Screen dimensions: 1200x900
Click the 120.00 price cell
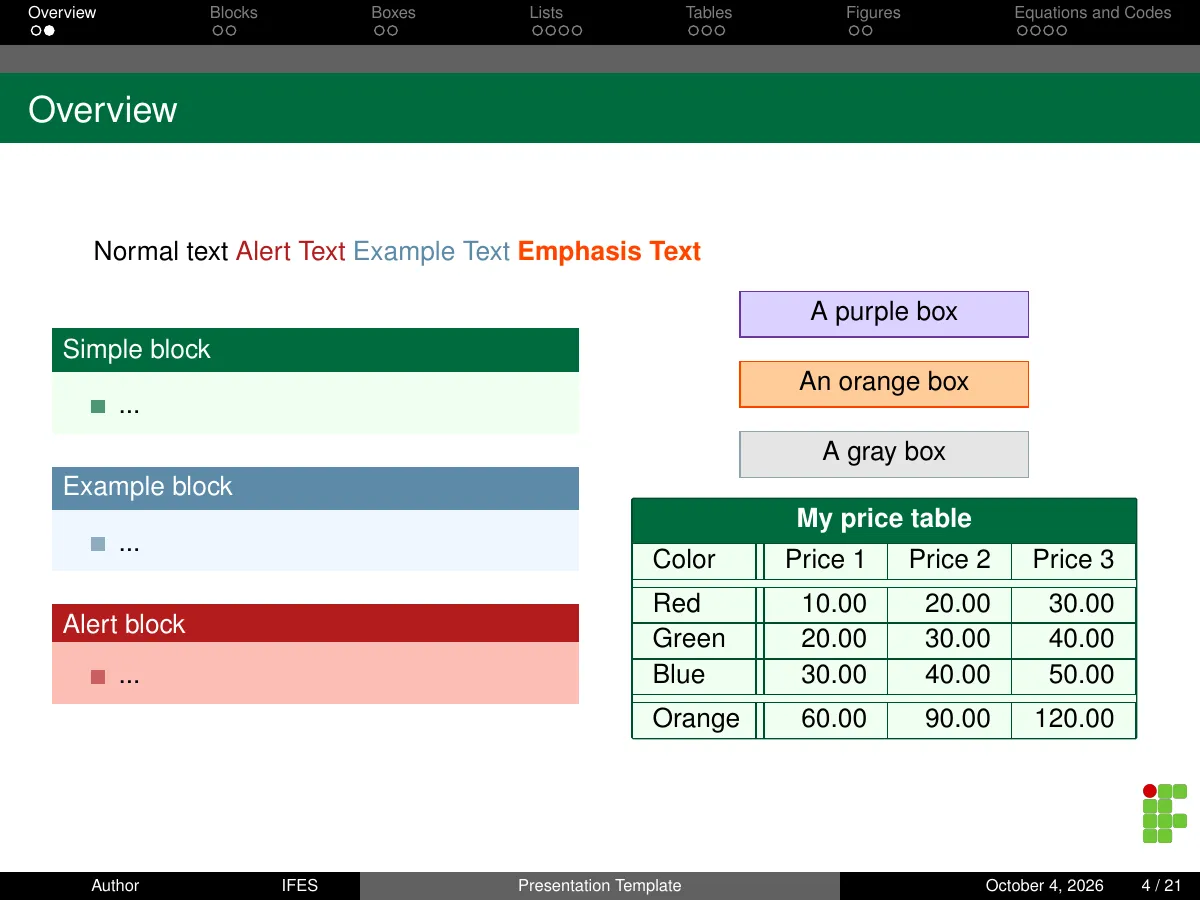(x=1074, y=719)
